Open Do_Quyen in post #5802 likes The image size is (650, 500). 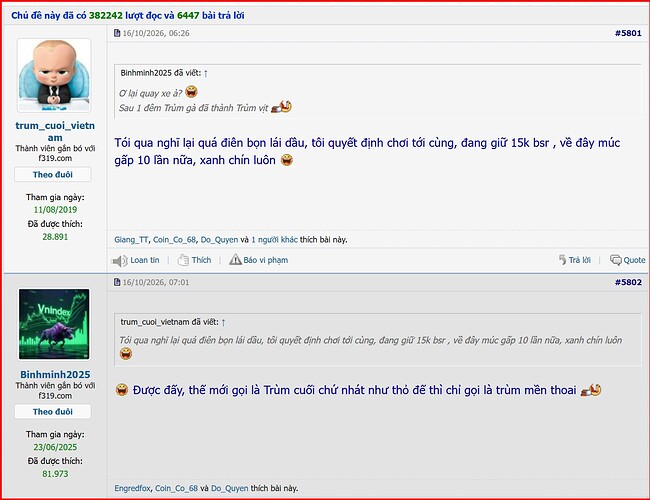230,488
